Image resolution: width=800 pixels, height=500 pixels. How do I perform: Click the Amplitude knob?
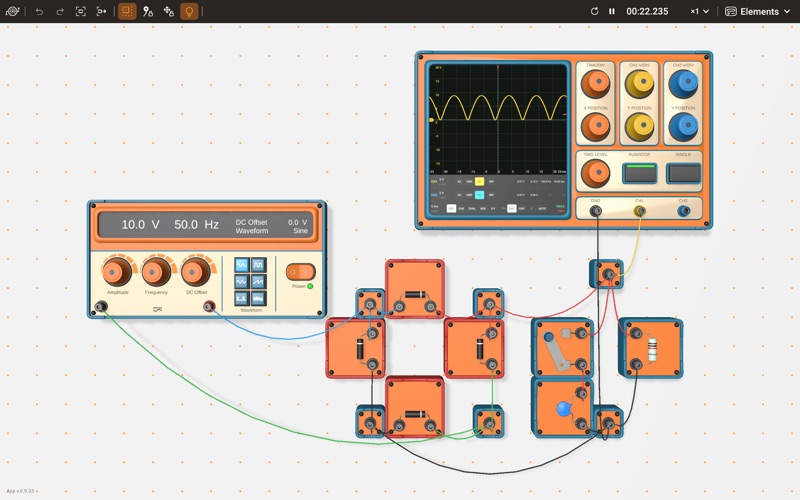point(117,271)
